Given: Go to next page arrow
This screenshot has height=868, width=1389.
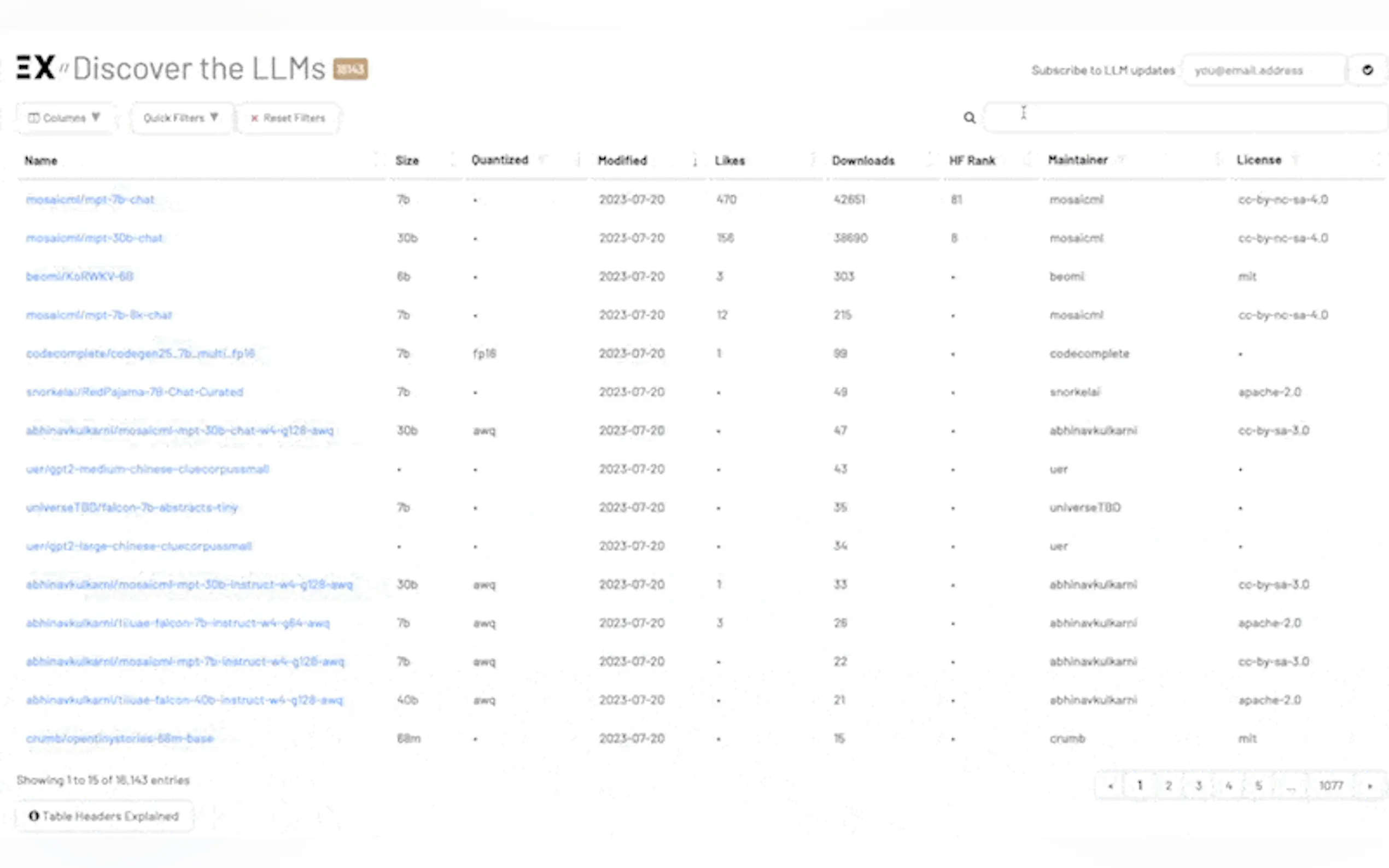Looking at the screenshot, I should point(1369,786).
